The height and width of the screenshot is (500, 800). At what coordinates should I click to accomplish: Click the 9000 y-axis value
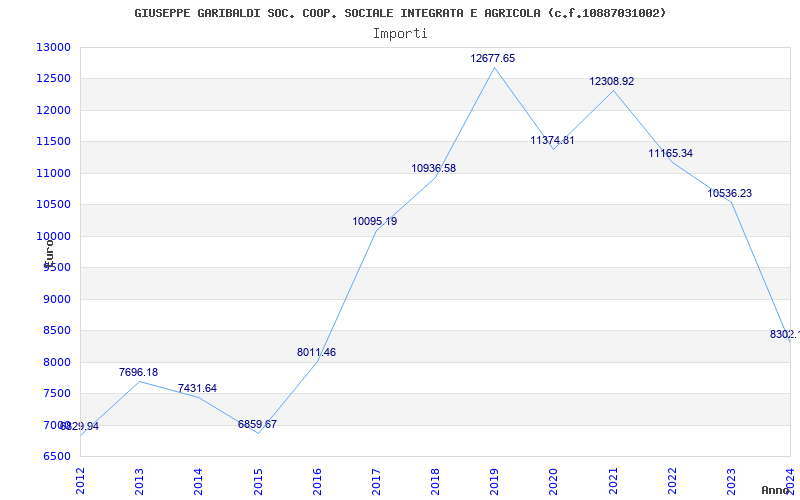pyautogui.click(x=57, y=299)
